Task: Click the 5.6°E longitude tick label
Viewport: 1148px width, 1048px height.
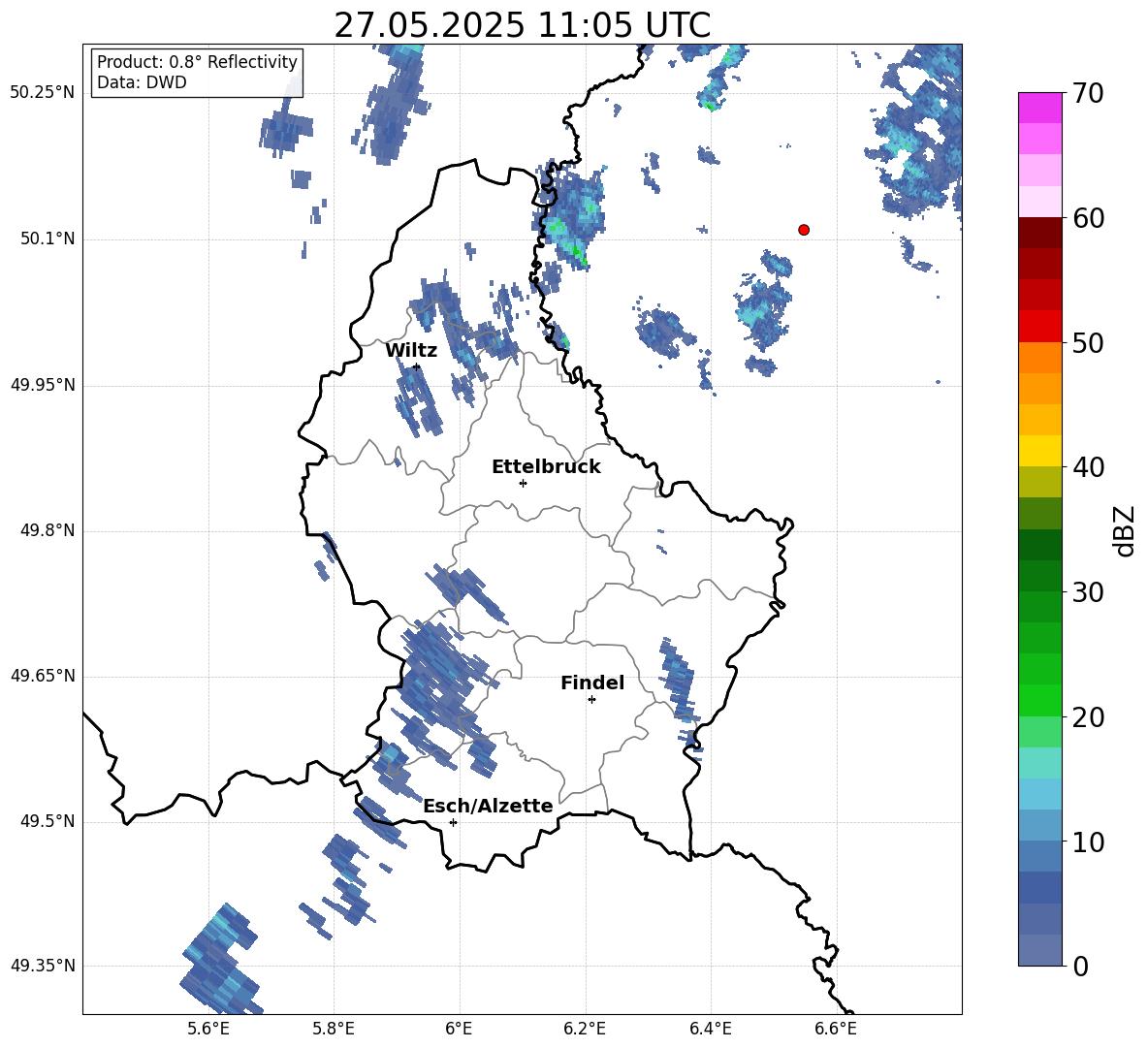Action: coord(208,1029)
